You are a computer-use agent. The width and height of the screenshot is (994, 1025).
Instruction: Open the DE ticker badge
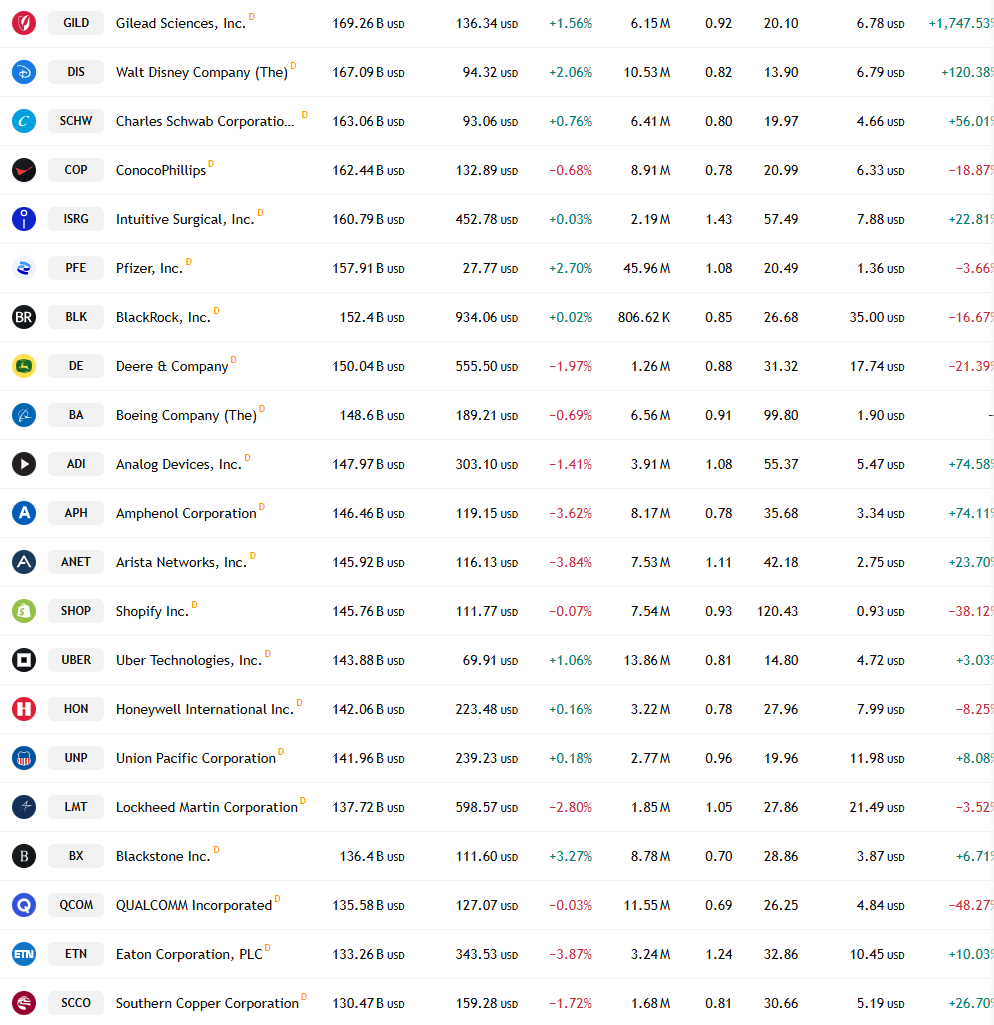tap(76, 366)
